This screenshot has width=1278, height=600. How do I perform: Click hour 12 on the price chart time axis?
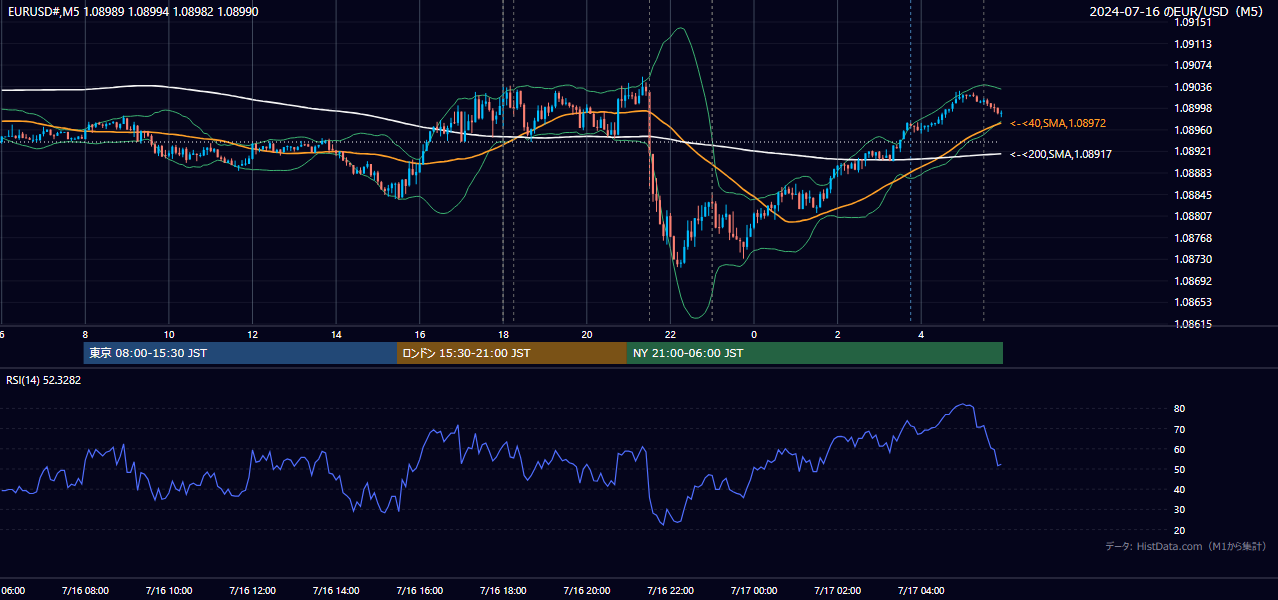pos(252,334)
